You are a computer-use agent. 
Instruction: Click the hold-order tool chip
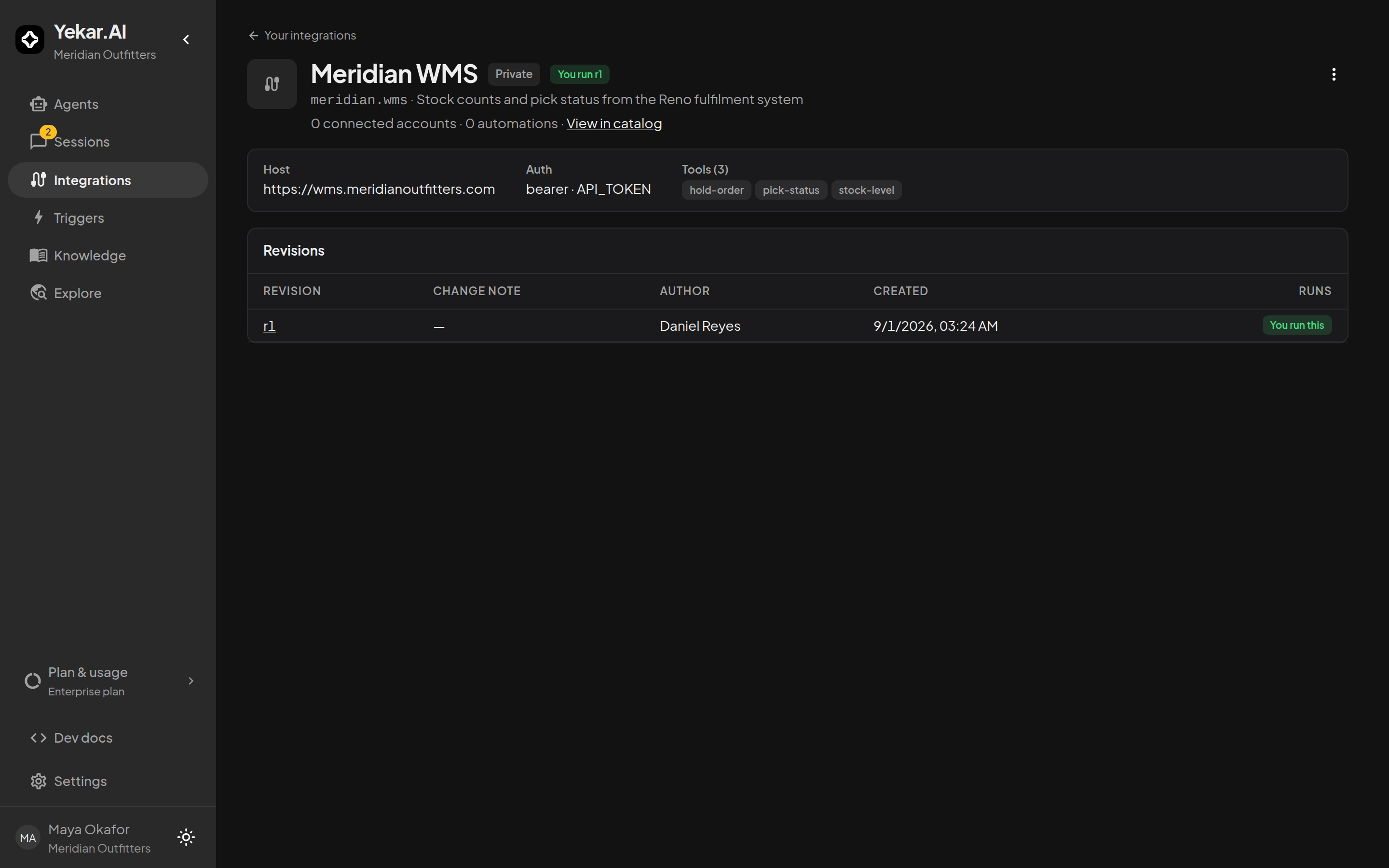coord(716,190)
